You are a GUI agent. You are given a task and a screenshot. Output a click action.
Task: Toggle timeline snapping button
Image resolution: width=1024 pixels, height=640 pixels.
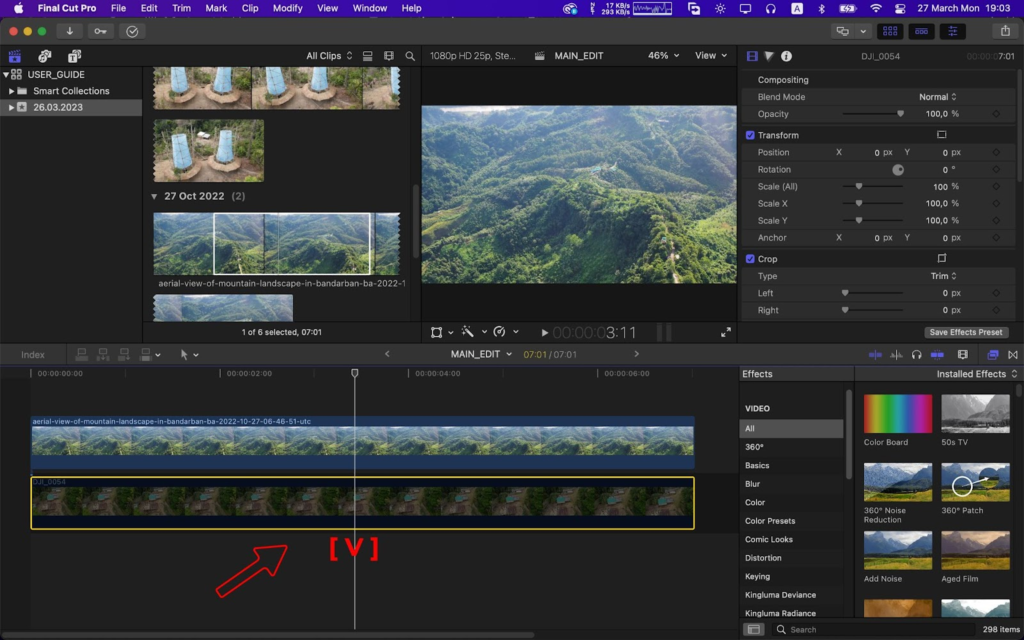click(x=937, y=355)
